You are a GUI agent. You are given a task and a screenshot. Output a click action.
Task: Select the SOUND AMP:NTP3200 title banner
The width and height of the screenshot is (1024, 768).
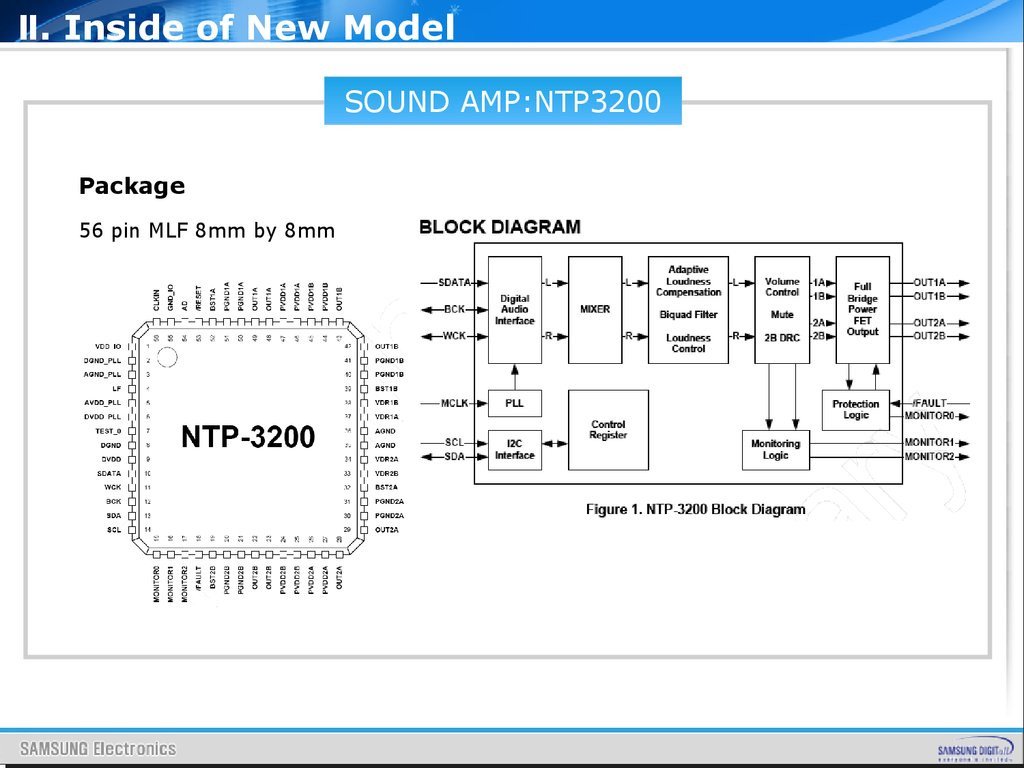point(502,101)
